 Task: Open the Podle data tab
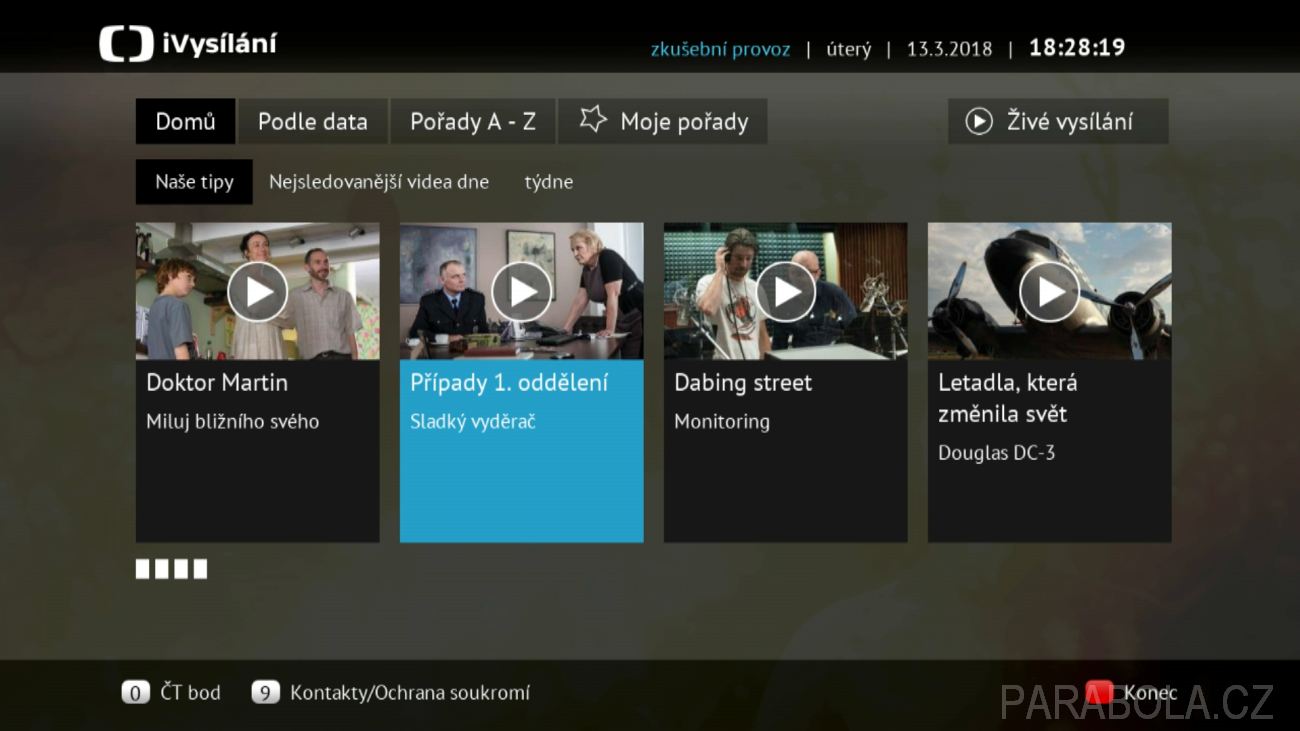click(313, 121)
